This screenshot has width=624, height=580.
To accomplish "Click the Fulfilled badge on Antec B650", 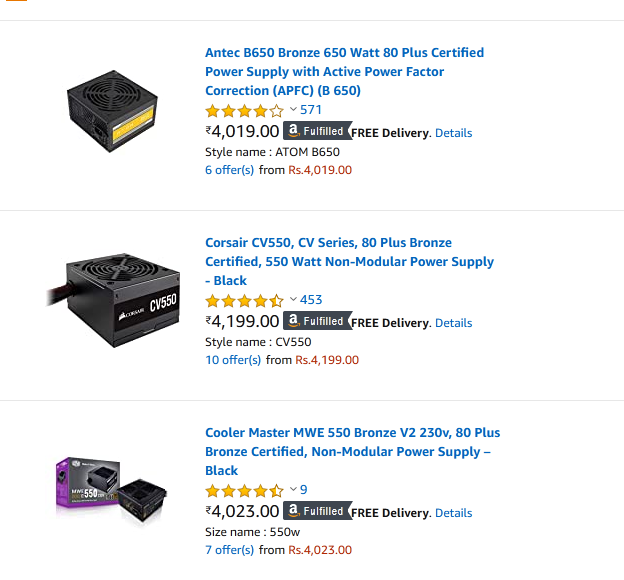I will click(315, 131).
